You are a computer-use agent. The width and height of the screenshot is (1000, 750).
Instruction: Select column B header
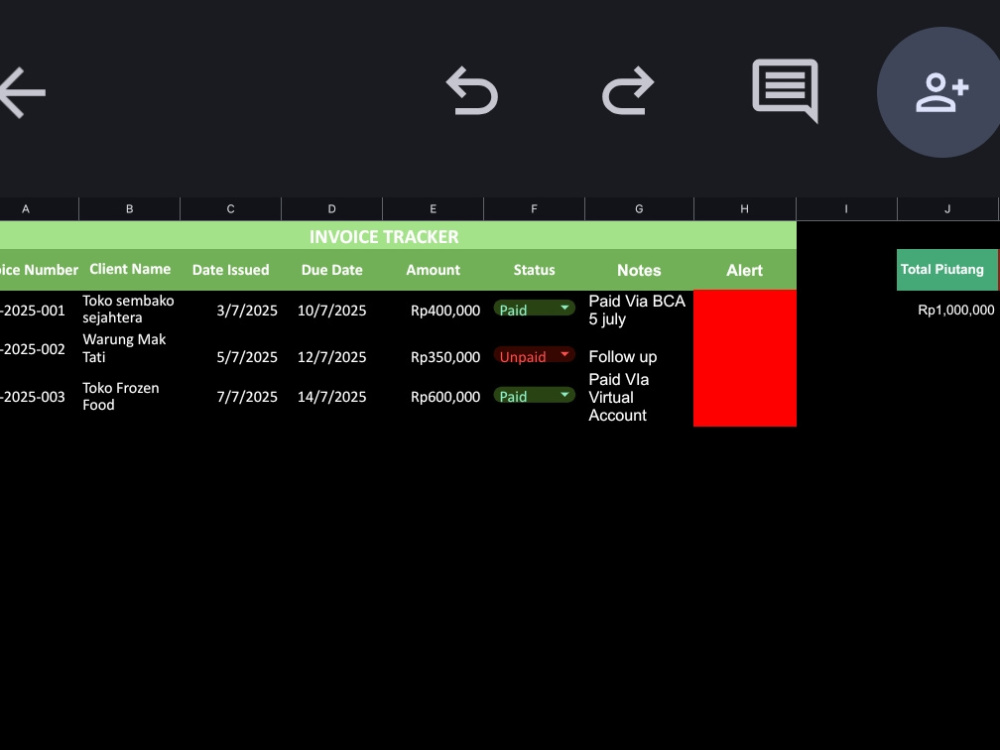point(129,209)
